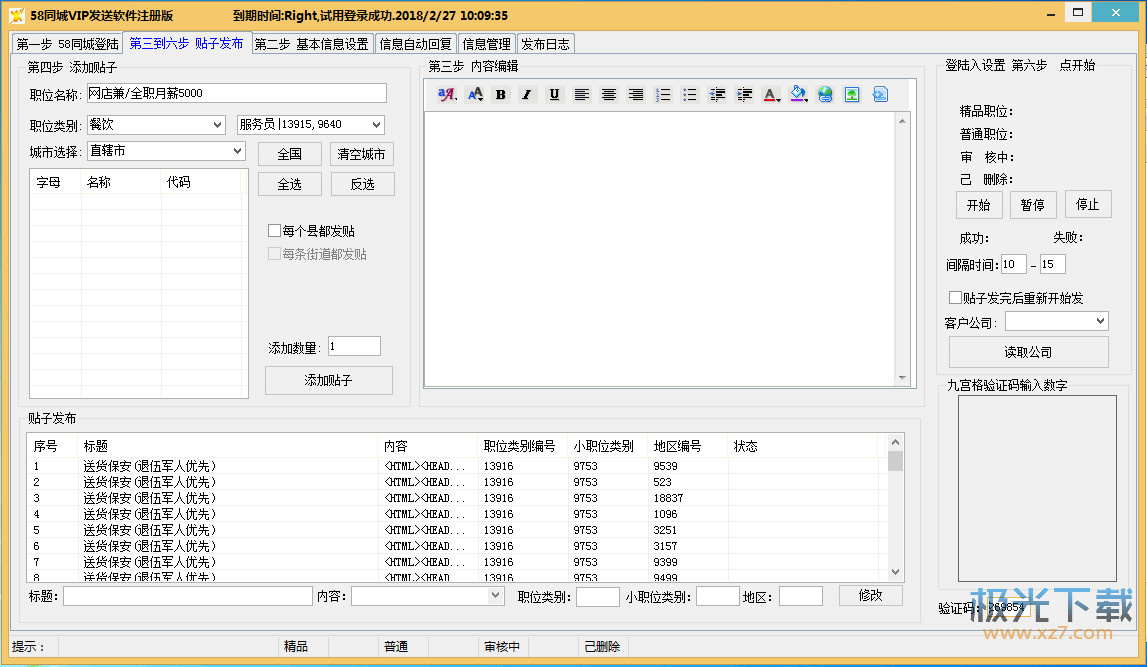Toggle bold formatting
Screen dimensions: 1147x667
(x=500, y=94)
